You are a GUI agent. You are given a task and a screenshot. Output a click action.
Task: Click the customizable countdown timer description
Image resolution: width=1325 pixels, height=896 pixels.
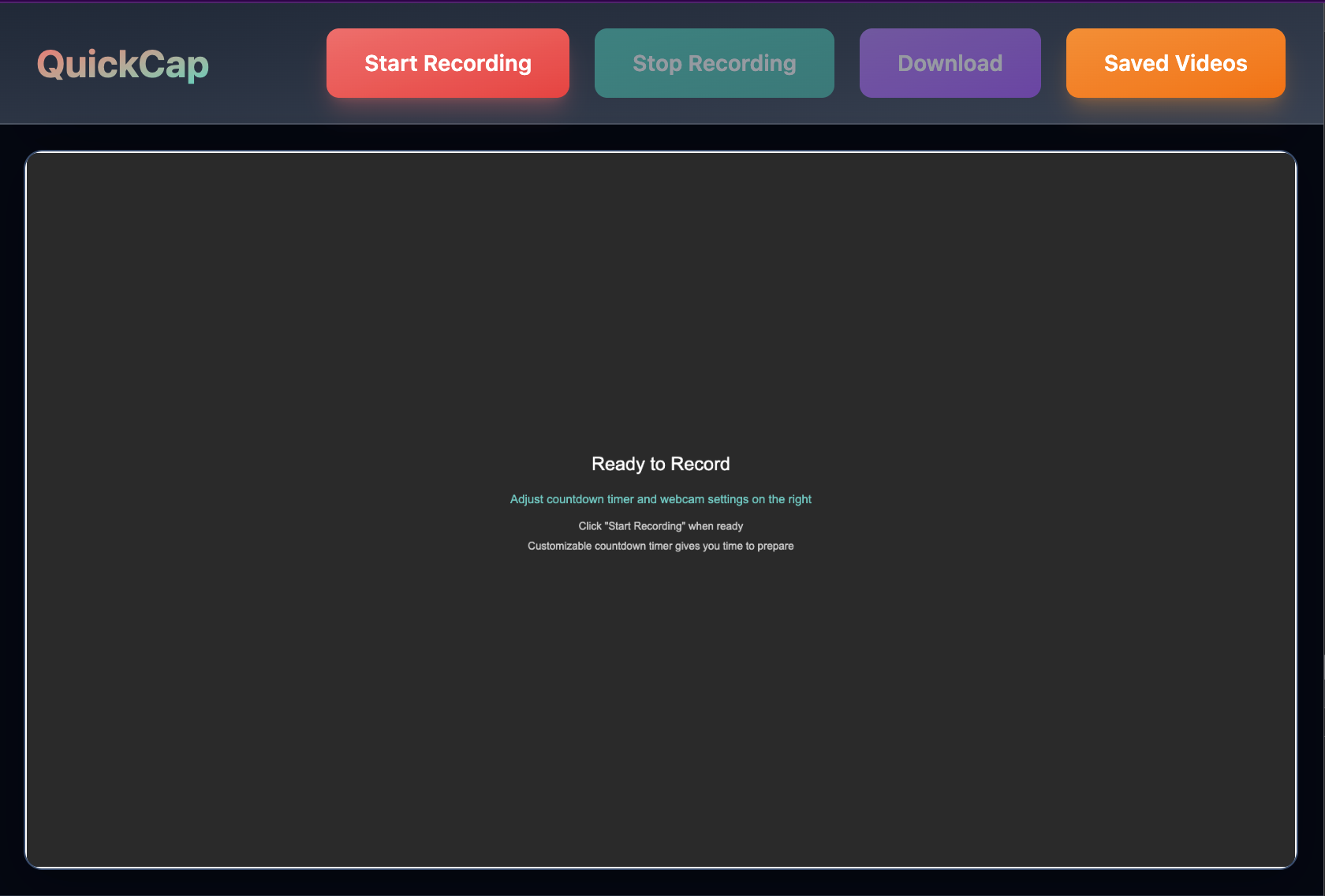click(660, 545)
